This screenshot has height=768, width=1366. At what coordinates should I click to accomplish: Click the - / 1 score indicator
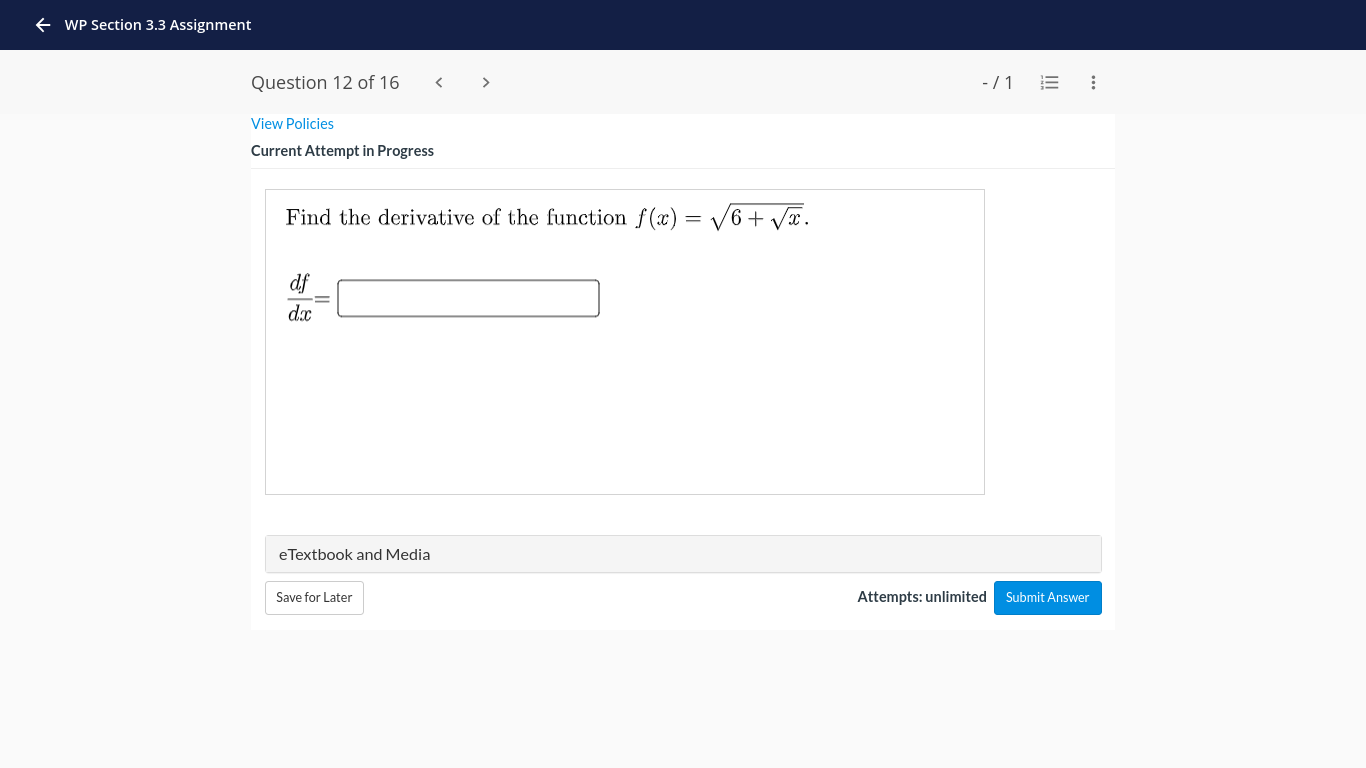point(997,82)
